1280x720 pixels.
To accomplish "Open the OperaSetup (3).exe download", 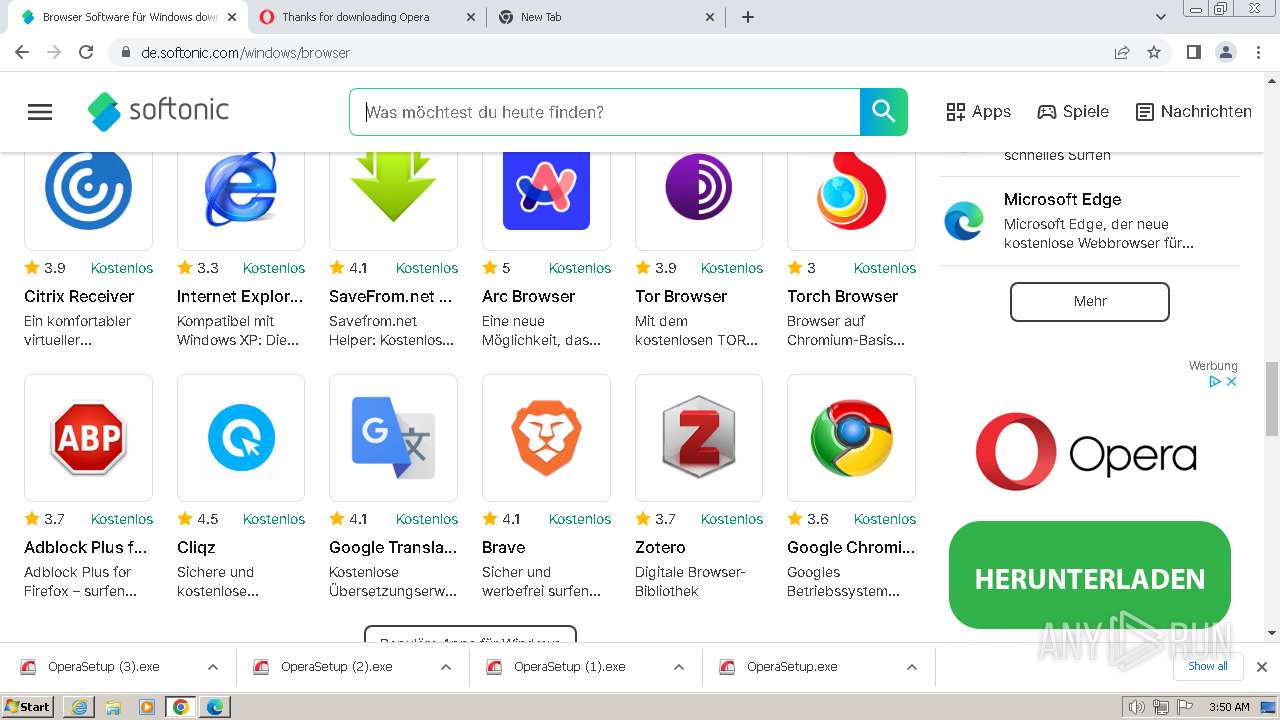I will 103,667.
